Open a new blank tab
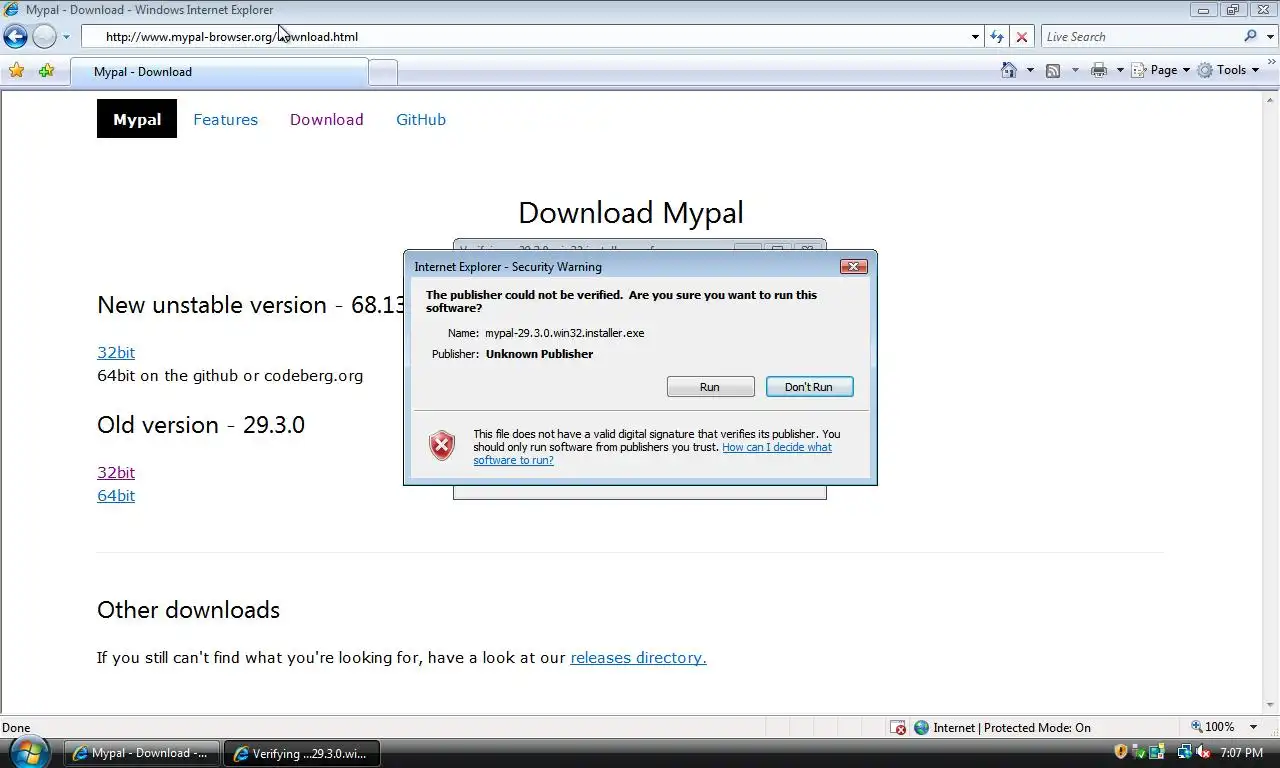This screenshot has height=768, width=1280. point(383,72)
